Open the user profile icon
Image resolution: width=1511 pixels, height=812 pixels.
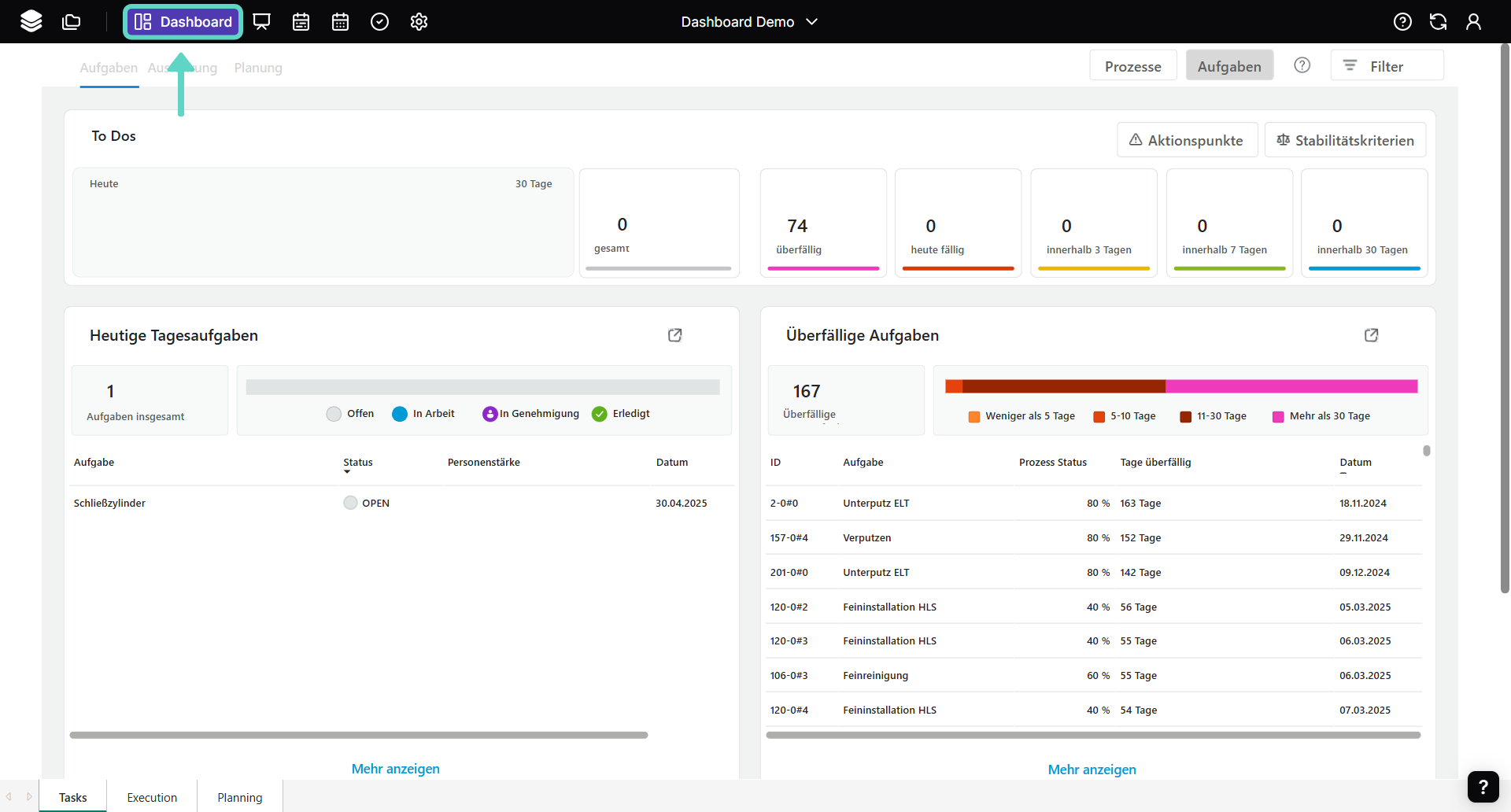1473,21
